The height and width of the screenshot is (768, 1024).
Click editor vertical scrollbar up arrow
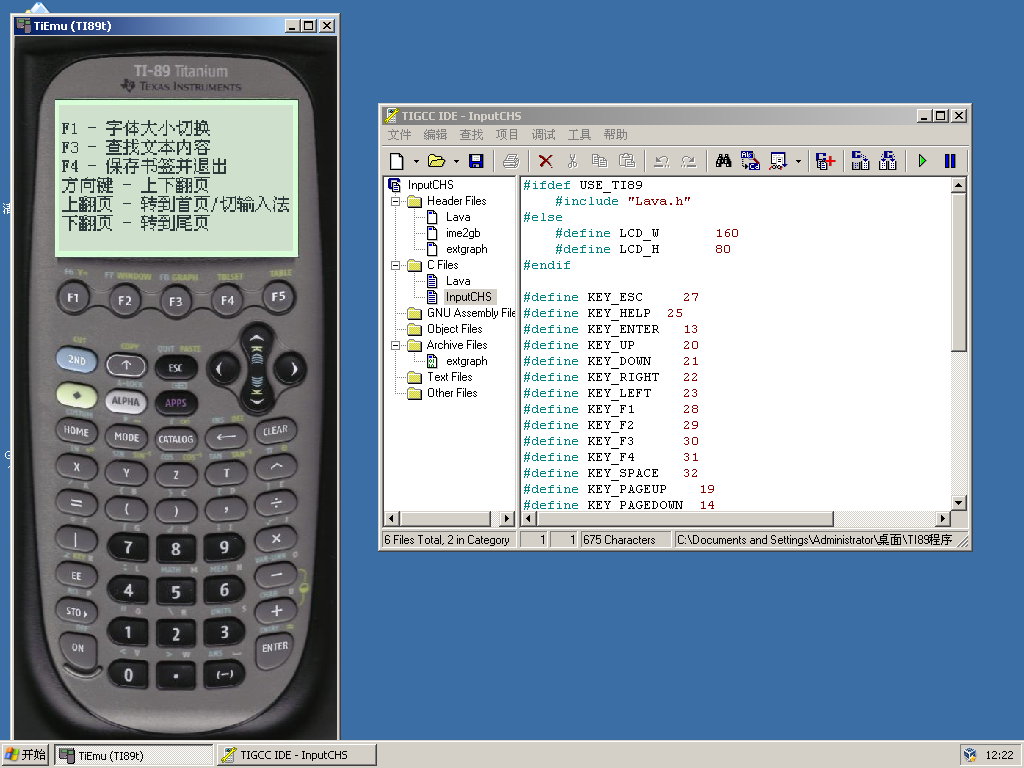[x=958, y=185]
